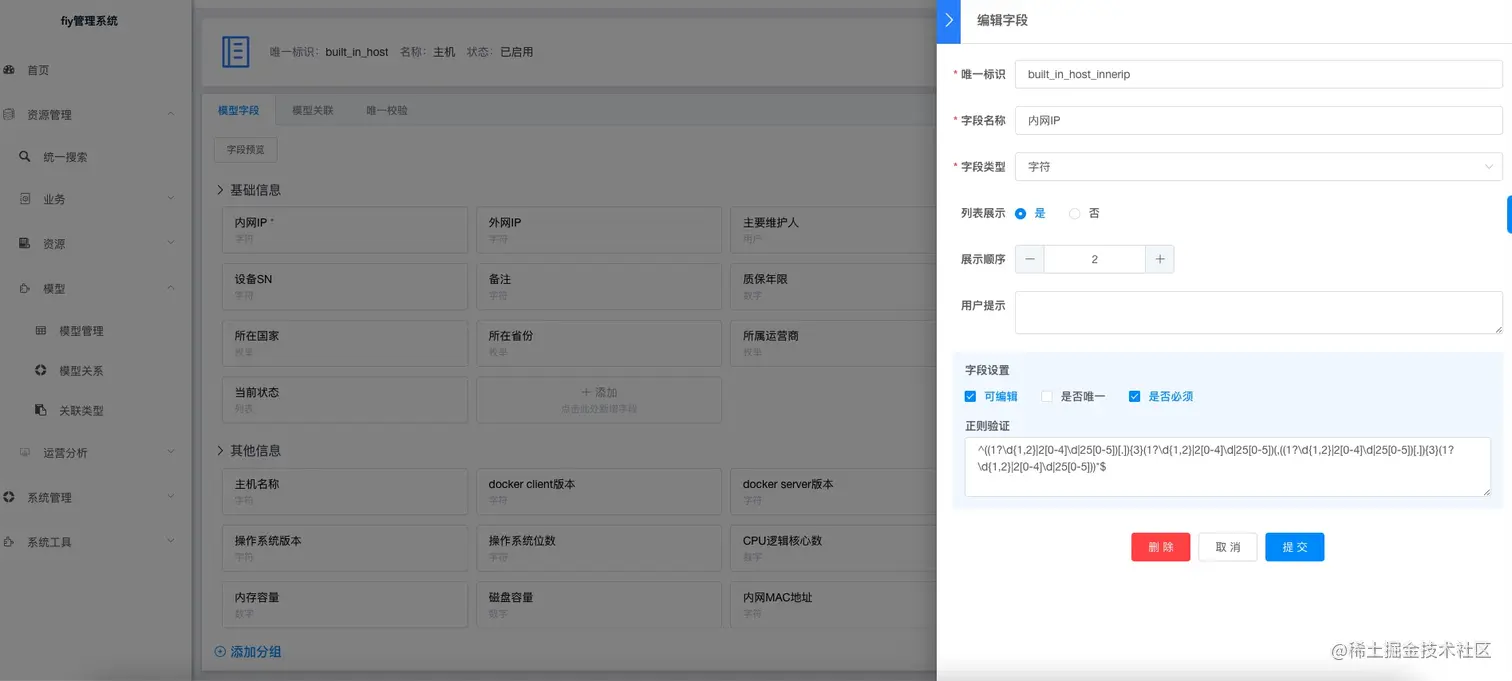Select 是 for 列表展示
The image size is (1512, 681).
(x=1021, y=213)
